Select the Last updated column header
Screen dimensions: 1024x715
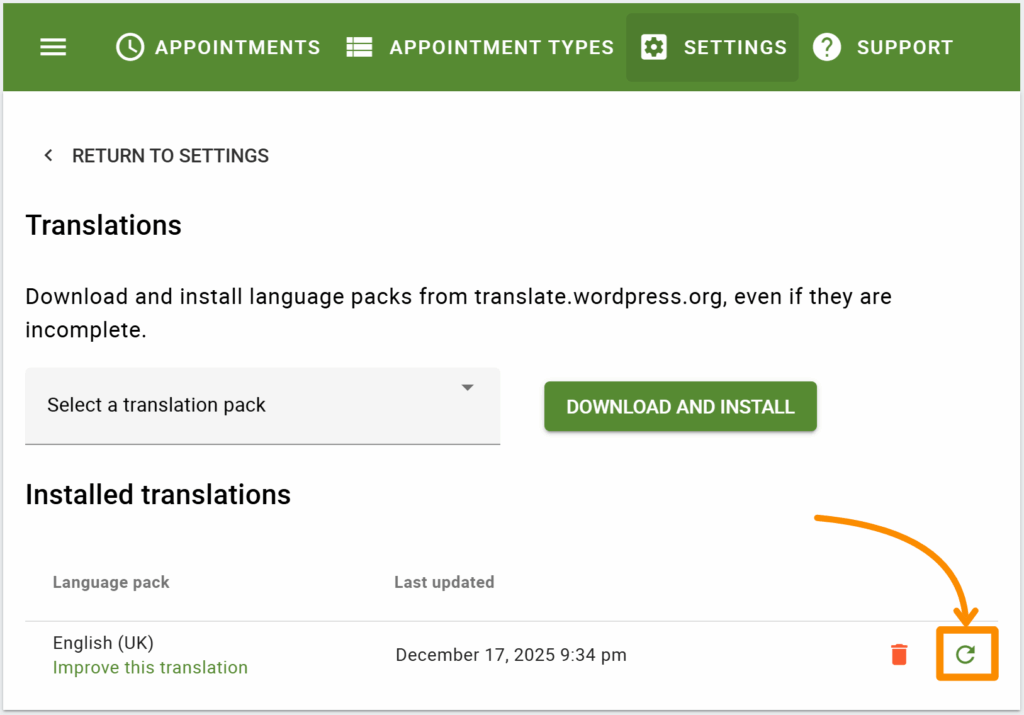tap(444, 581)
